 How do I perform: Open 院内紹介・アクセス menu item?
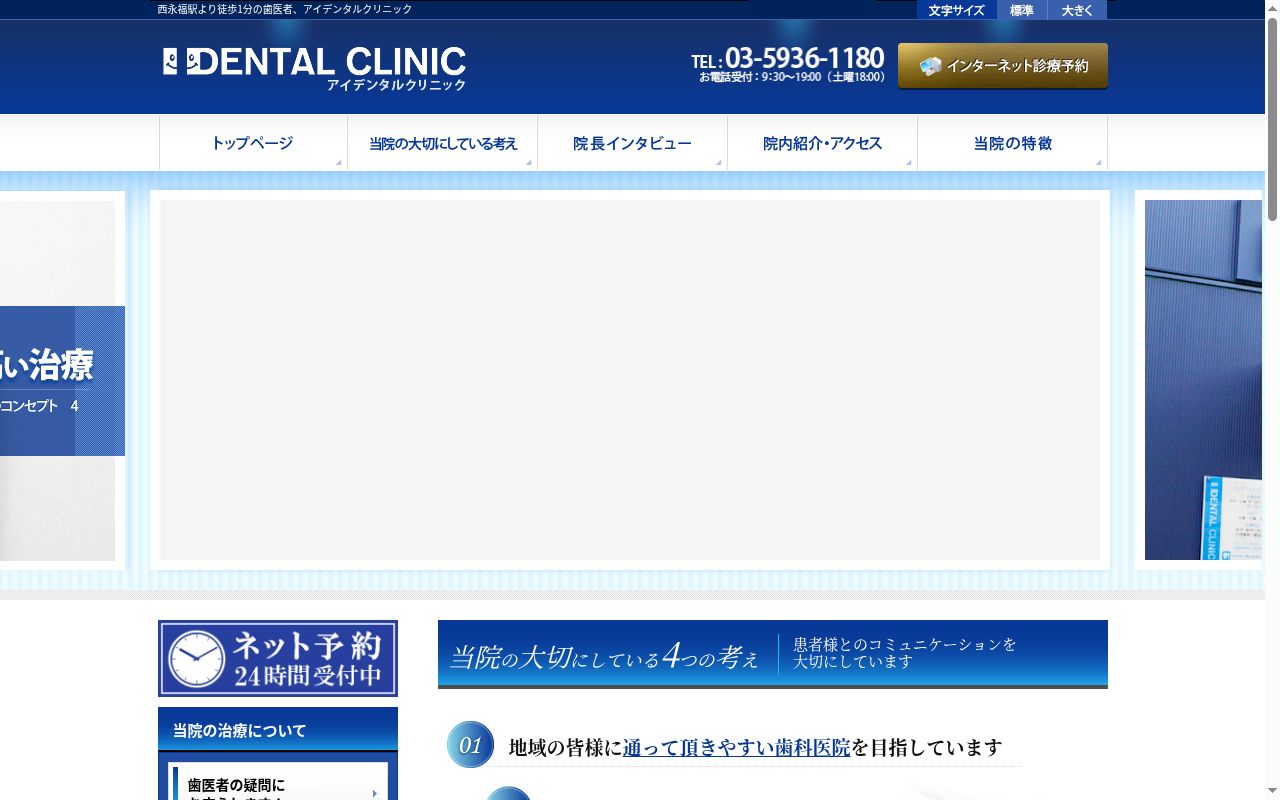[823, 143]
